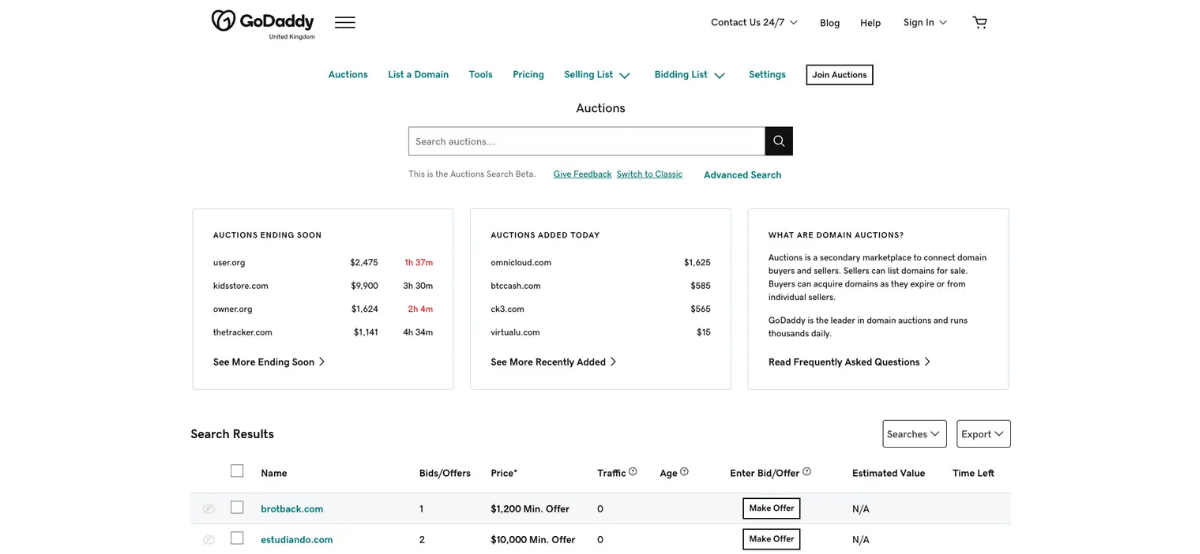1200x554 pixels.
Task: Check the select-all checkbox in table header
Action: tap(237, 471)
